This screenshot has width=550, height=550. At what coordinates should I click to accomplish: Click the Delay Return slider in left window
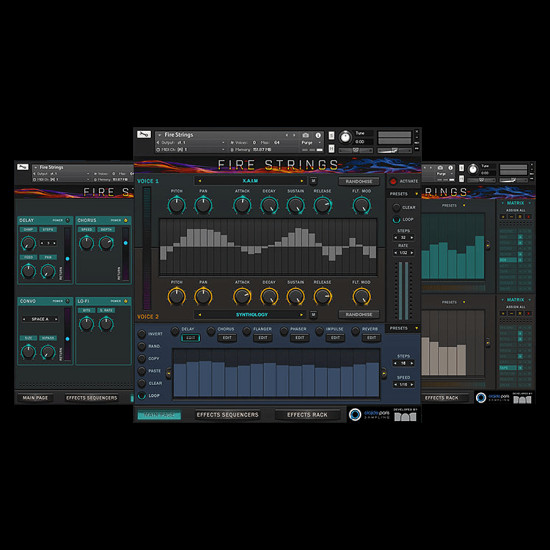coord(68,254)
